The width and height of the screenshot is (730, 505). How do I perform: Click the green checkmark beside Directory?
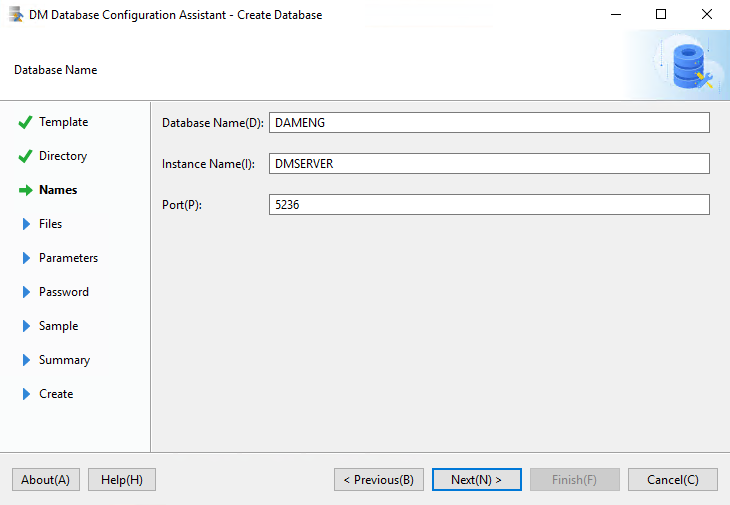pos(25,156)
